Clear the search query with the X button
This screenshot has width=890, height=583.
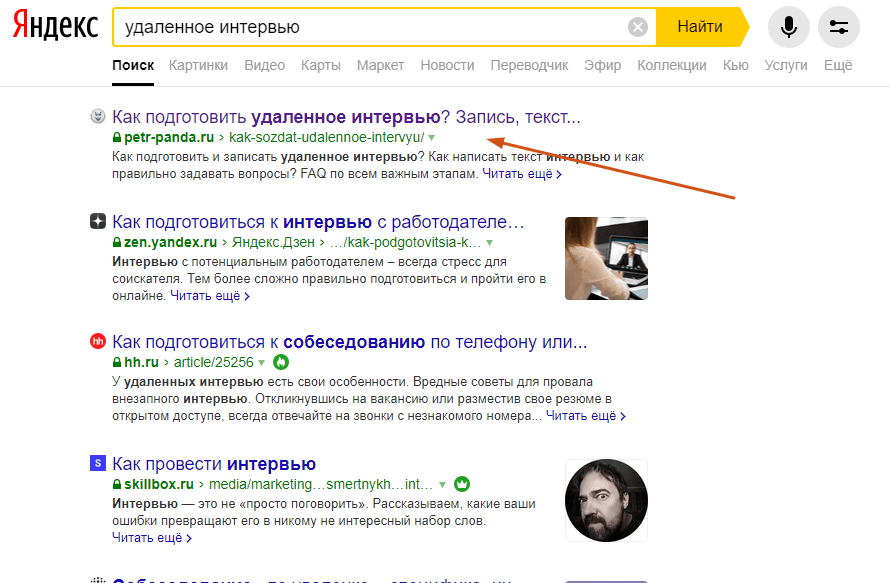tap(637, 27)
